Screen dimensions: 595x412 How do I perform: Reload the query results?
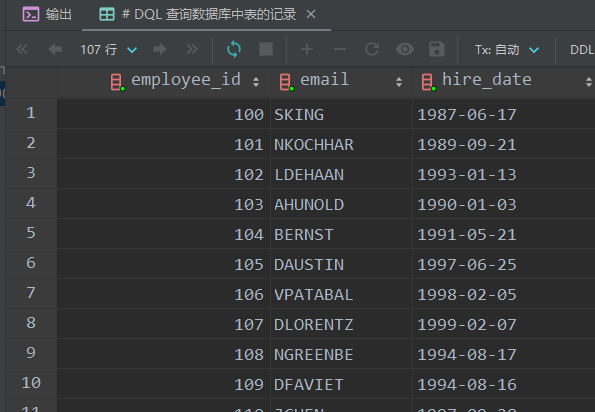click(234, 49)
